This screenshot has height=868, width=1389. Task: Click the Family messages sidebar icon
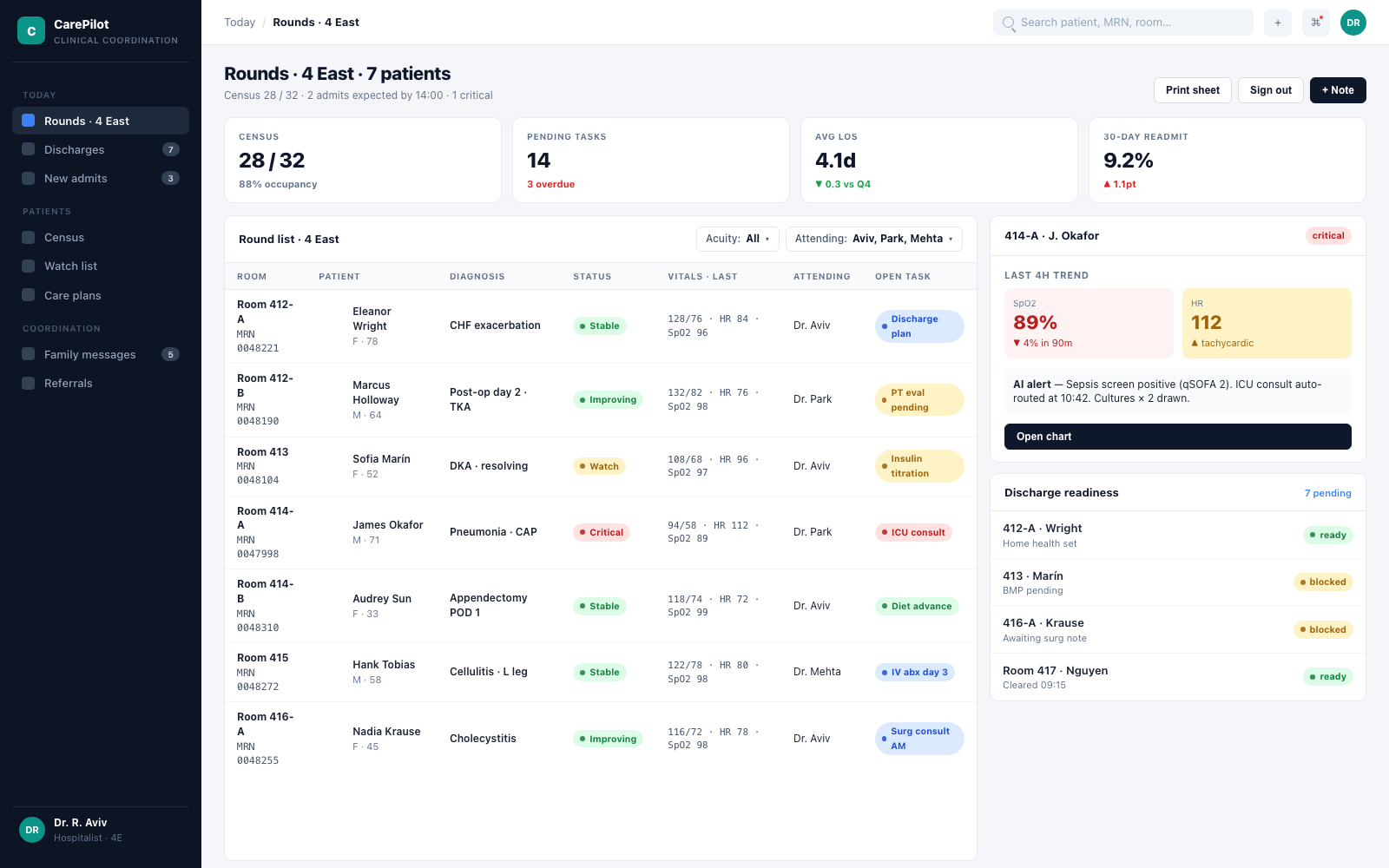click(29, 354)
